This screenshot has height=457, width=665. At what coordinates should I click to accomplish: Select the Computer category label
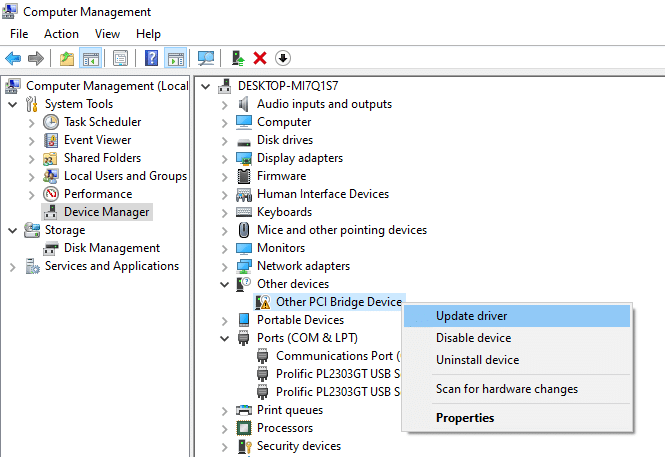tap(284, 122)
